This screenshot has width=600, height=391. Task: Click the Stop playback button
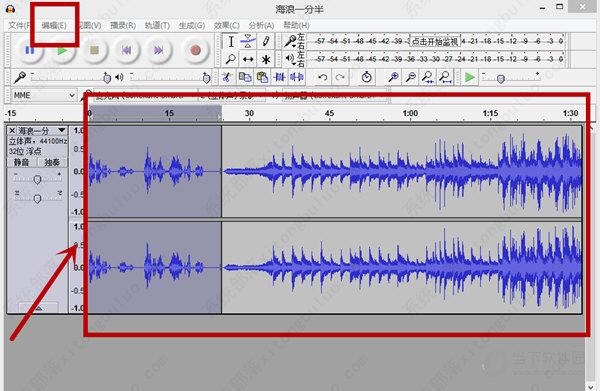pyautogui.click(x=94, y=50)
